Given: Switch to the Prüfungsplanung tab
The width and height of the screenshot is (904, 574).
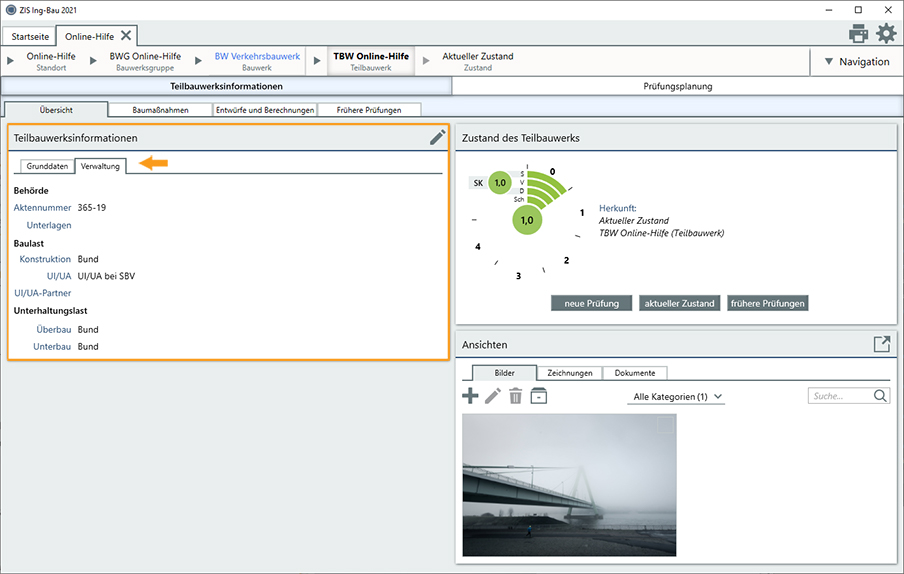Looking at the screenshot, I should (677, 87).
